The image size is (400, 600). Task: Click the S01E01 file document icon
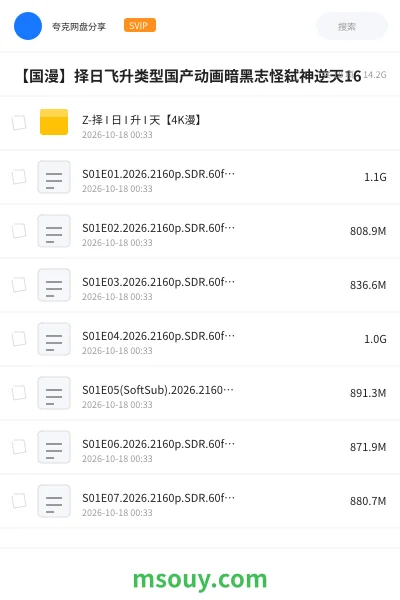pyautogui.click(x=54, y=177)
